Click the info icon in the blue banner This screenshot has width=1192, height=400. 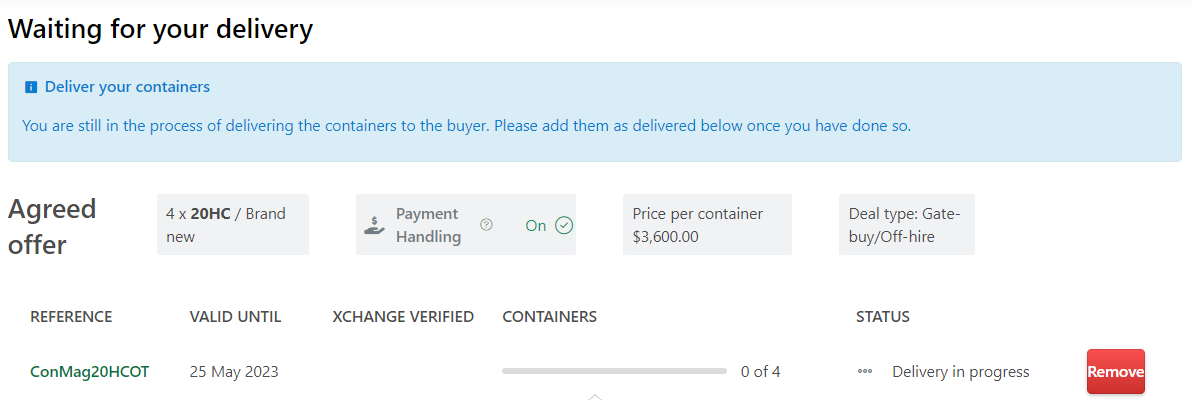click(x=31, y=88)
